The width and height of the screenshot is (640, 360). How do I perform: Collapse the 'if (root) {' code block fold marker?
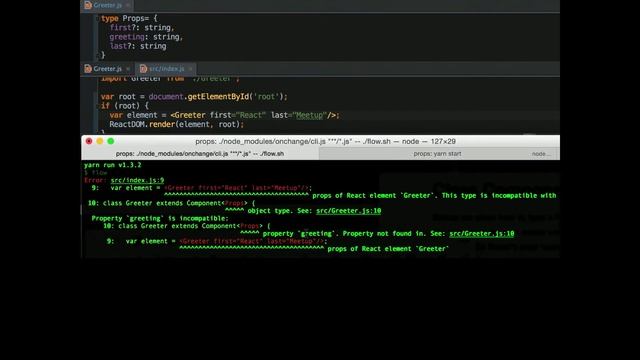coord(97,106)
